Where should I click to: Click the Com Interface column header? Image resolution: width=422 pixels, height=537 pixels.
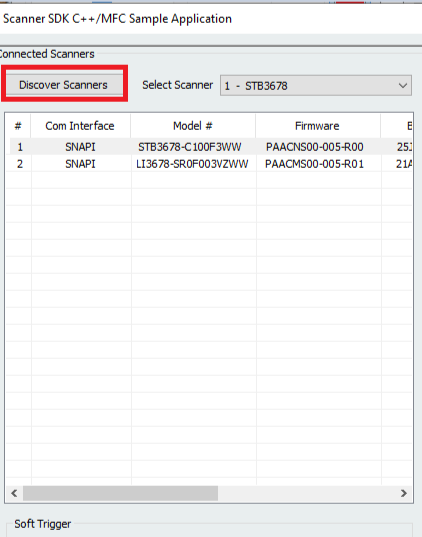tap(80, 126)
